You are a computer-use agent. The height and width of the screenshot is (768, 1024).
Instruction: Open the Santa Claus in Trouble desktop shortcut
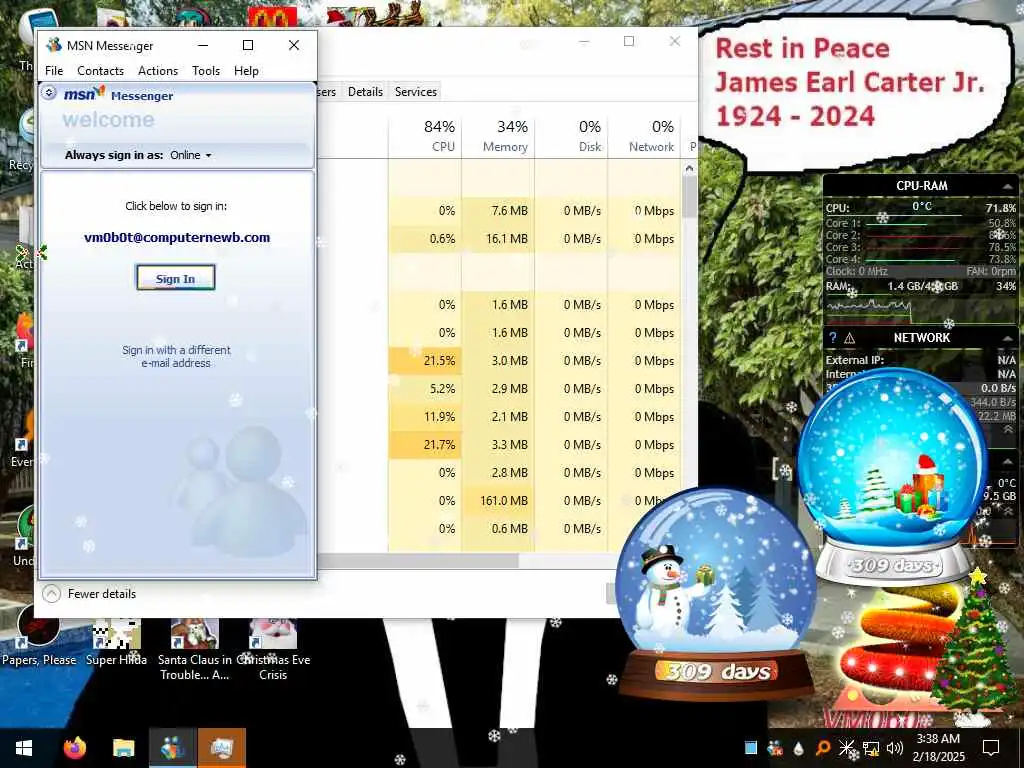coord(195,650)
